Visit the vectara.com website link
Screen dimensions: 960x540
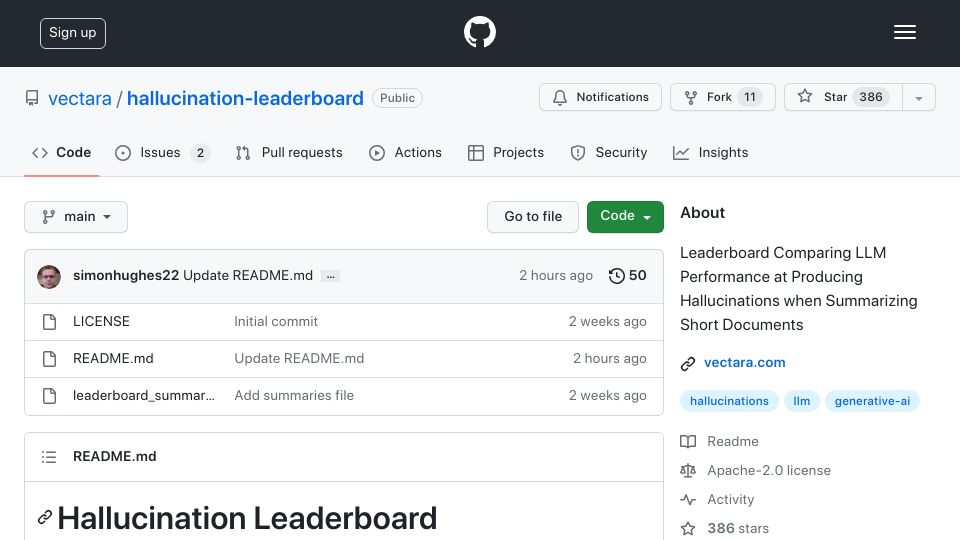click(x=744, y=362)
